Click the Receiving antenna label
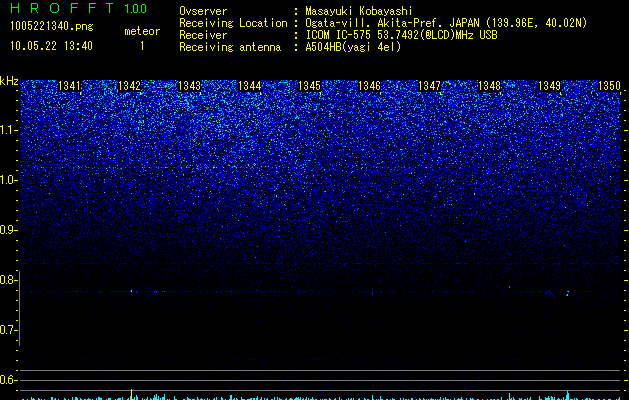 (x=230, y=47)
